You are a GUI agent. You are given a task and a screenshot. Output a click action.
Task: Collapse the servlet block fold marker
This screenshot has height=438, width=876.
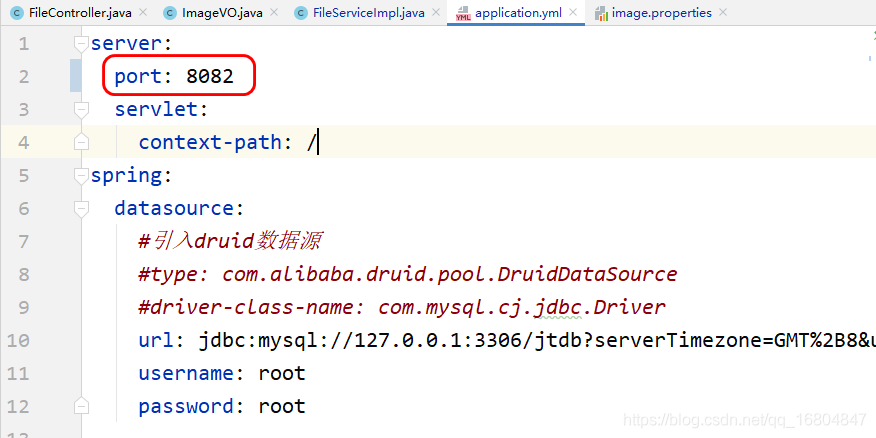pyautogui.click(x=82, y=110)
